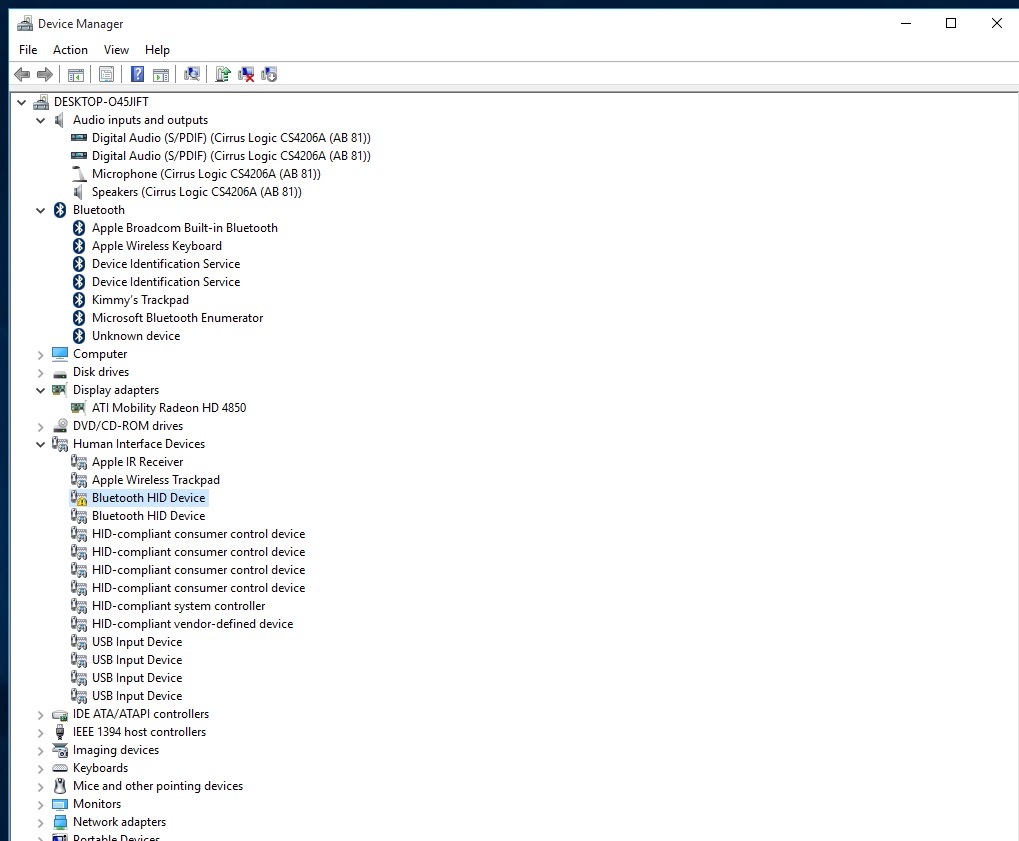Open the Help menu
The height and width of the screenshot is (841, 1019).
157,50
